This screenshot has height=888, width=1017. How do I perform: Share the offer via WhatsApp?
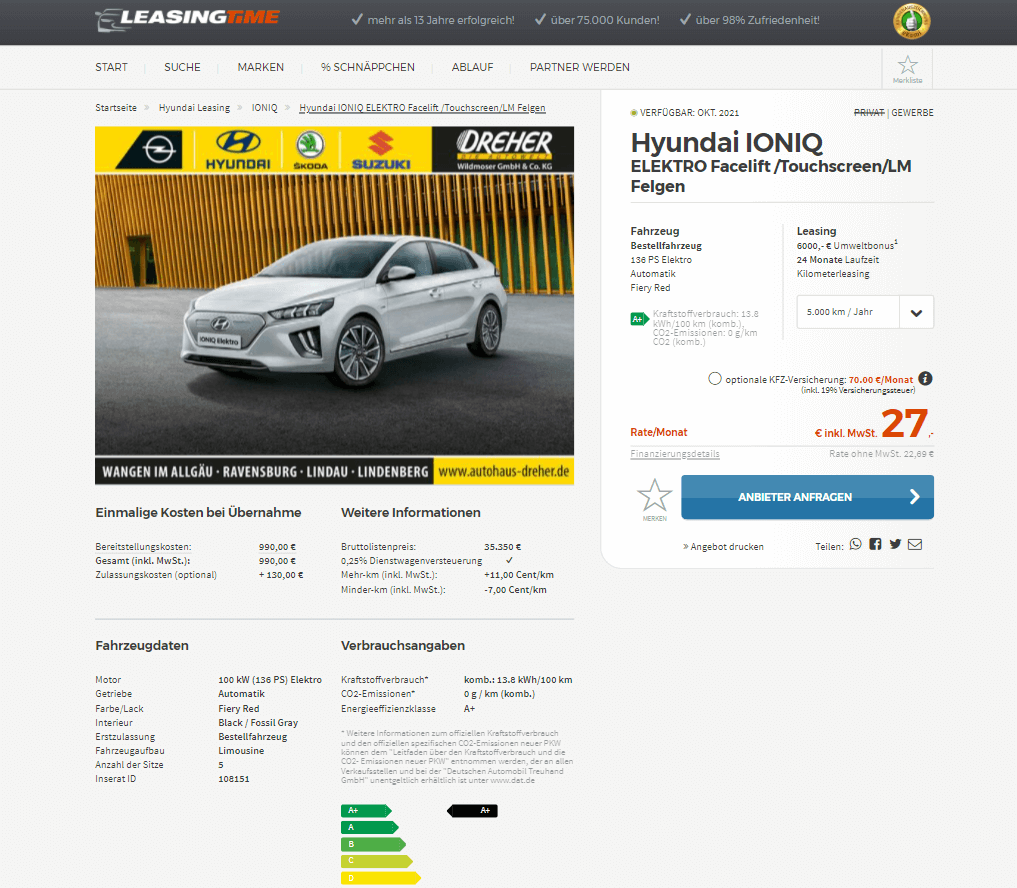[856, 544]
